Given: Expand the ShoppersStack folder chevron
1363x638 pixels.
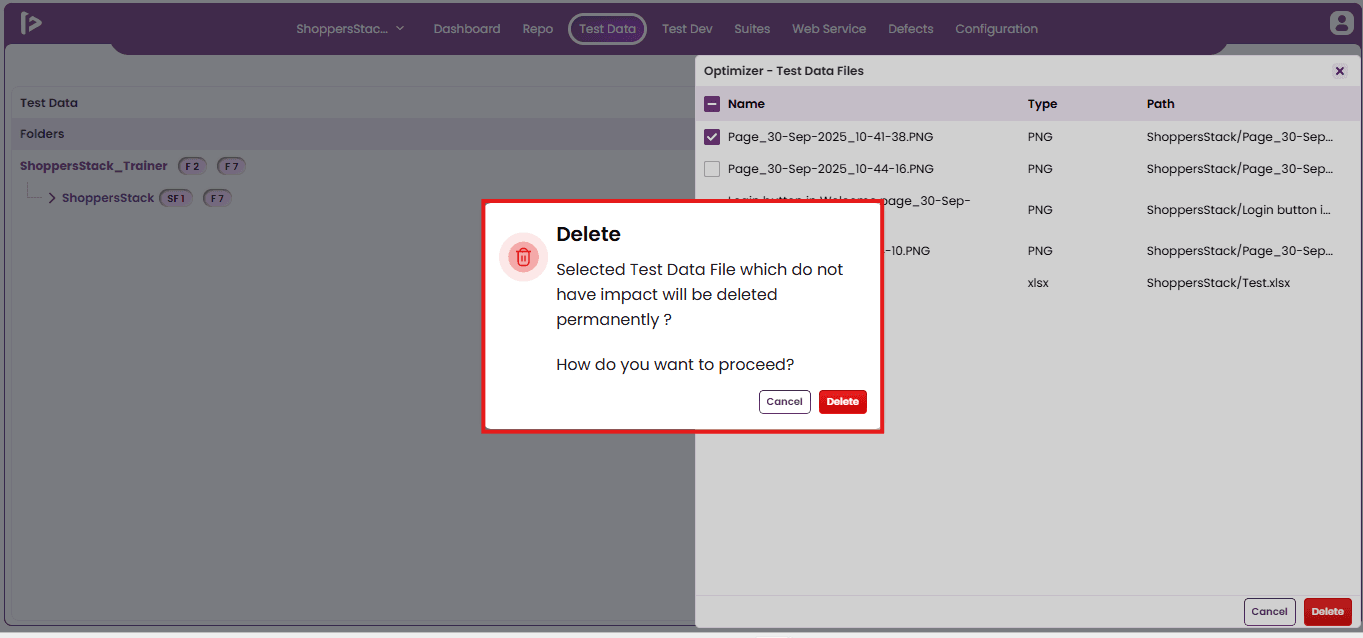Looking at the screenshot, I should [52, 198].
